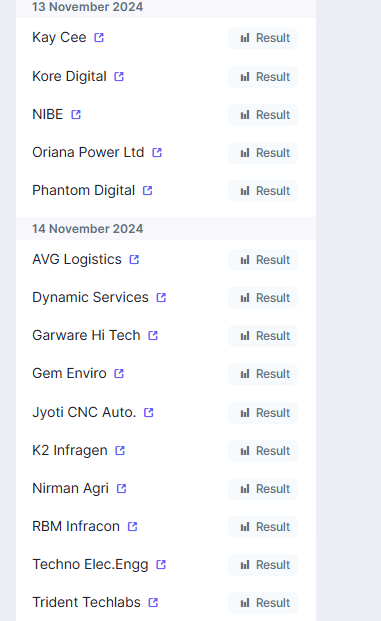Open the Kore Digital company name
Image resolution: width=381 pixels, height=621 pixels.
point(69,76)
